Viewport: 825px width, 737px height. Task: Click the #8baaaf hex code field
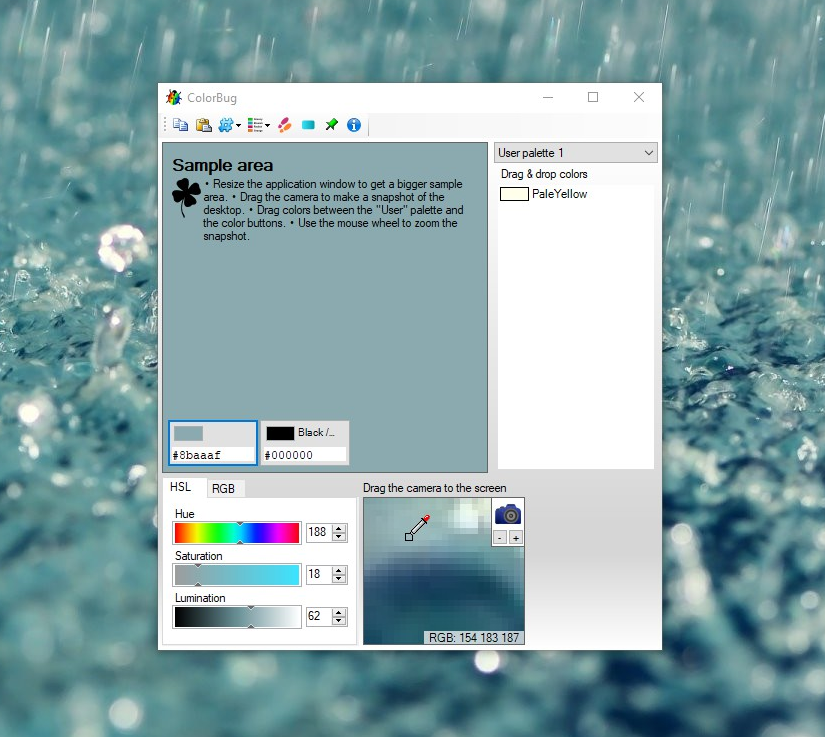tap(213, 455)
